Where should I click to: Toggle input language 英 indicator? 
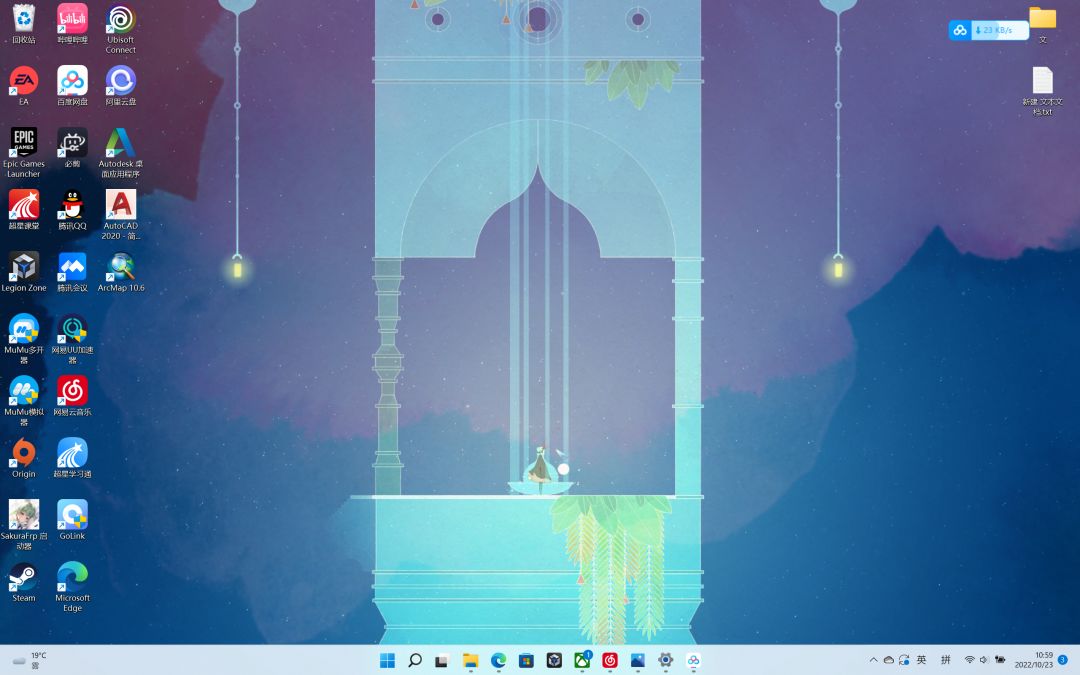click(922, 660)
